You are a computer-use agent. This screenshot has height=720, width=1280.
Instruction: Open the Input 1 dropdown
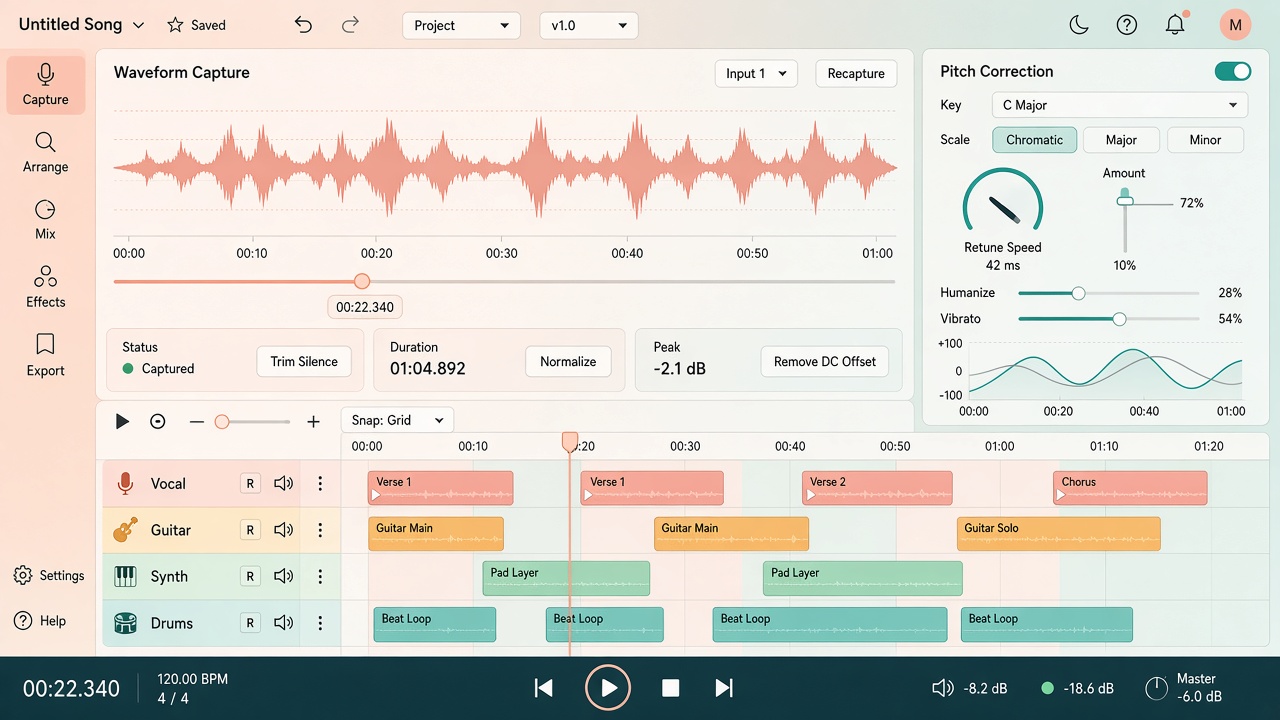coord(756,73)
